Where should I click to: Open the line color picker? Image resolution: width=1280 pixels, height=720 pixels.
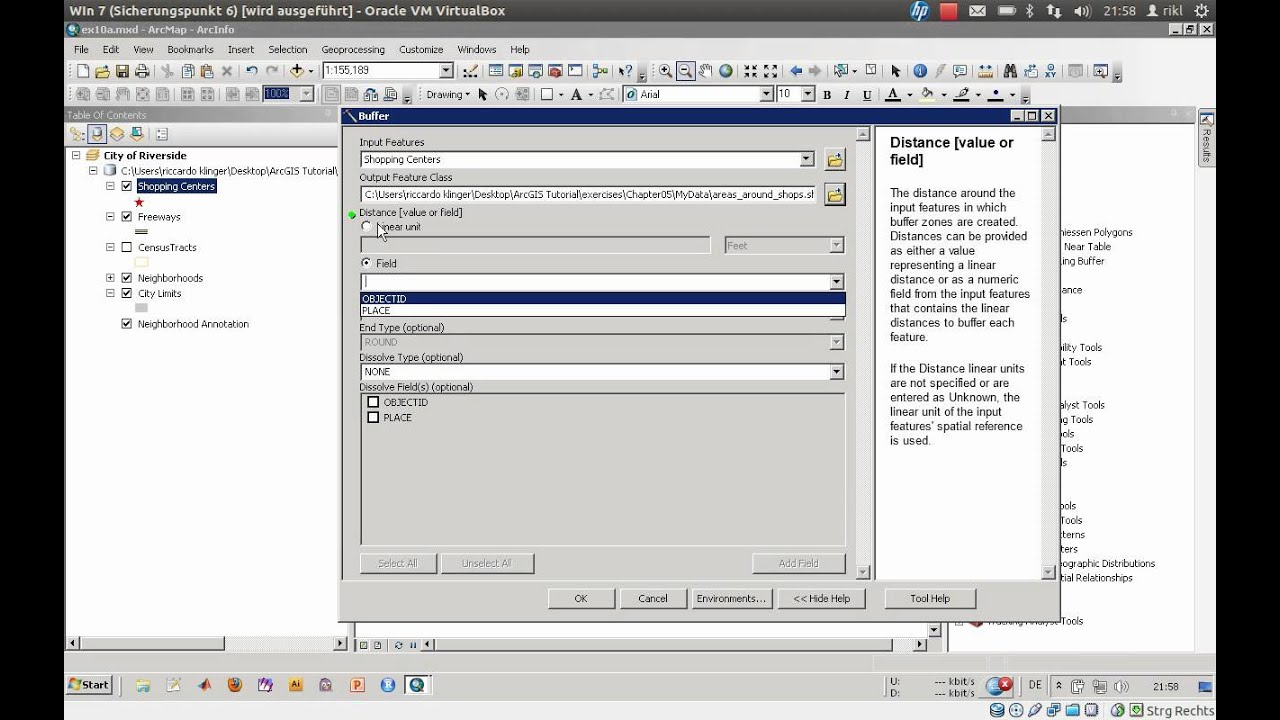click(x=961, y=94)
